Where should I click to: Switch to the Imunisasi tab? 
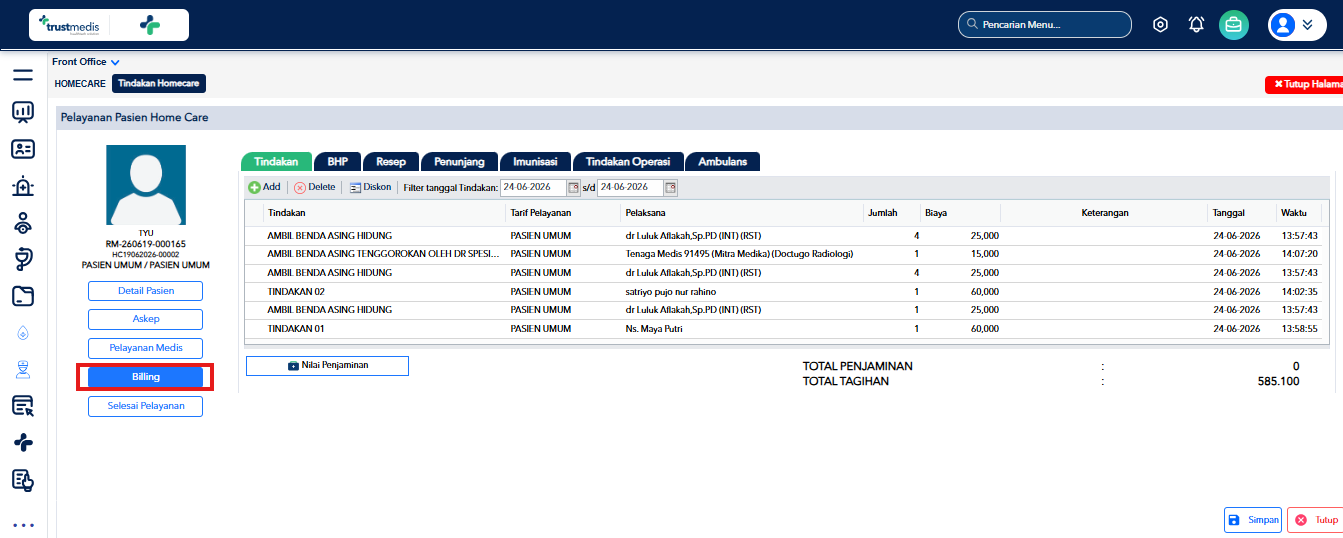click(x=535, y=161)
